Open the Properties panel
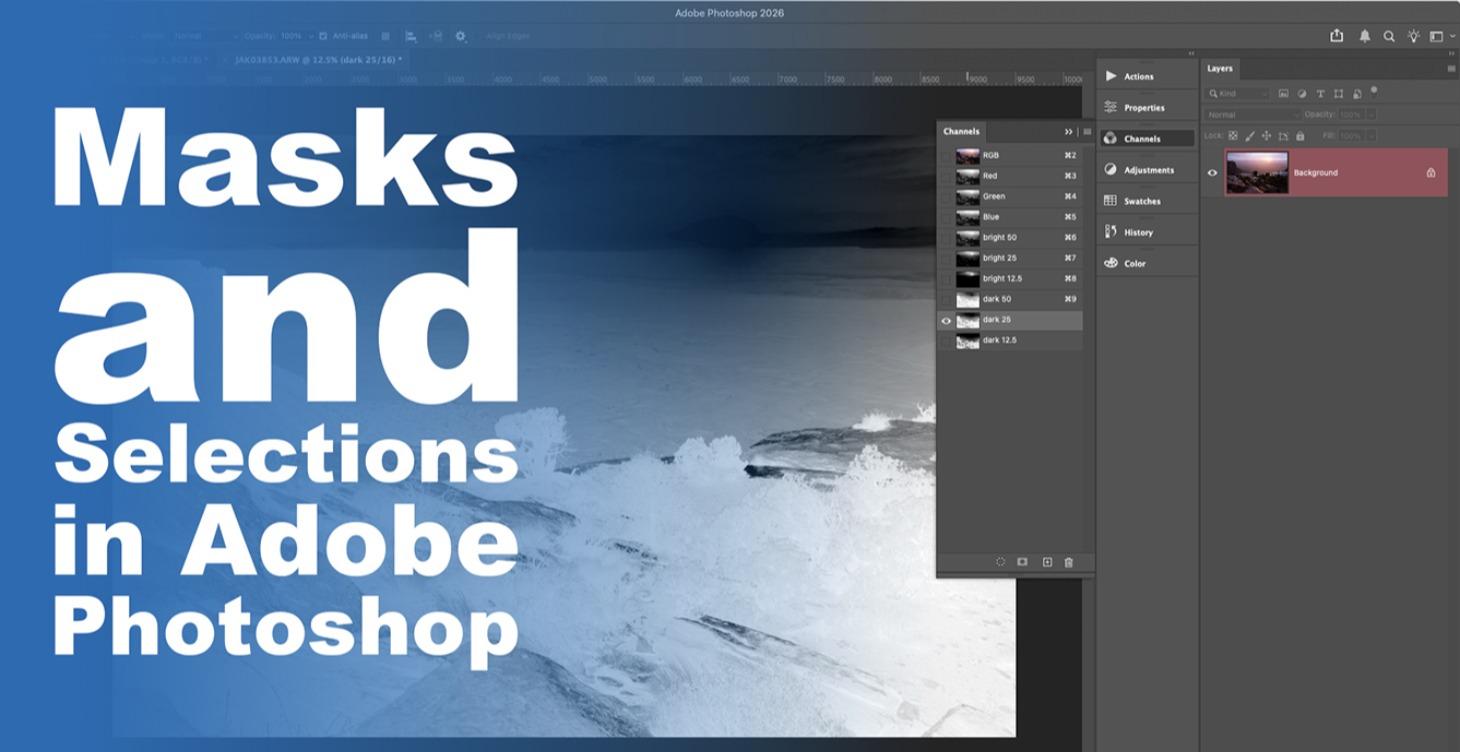1460x752 pixels. point(1148,107)
